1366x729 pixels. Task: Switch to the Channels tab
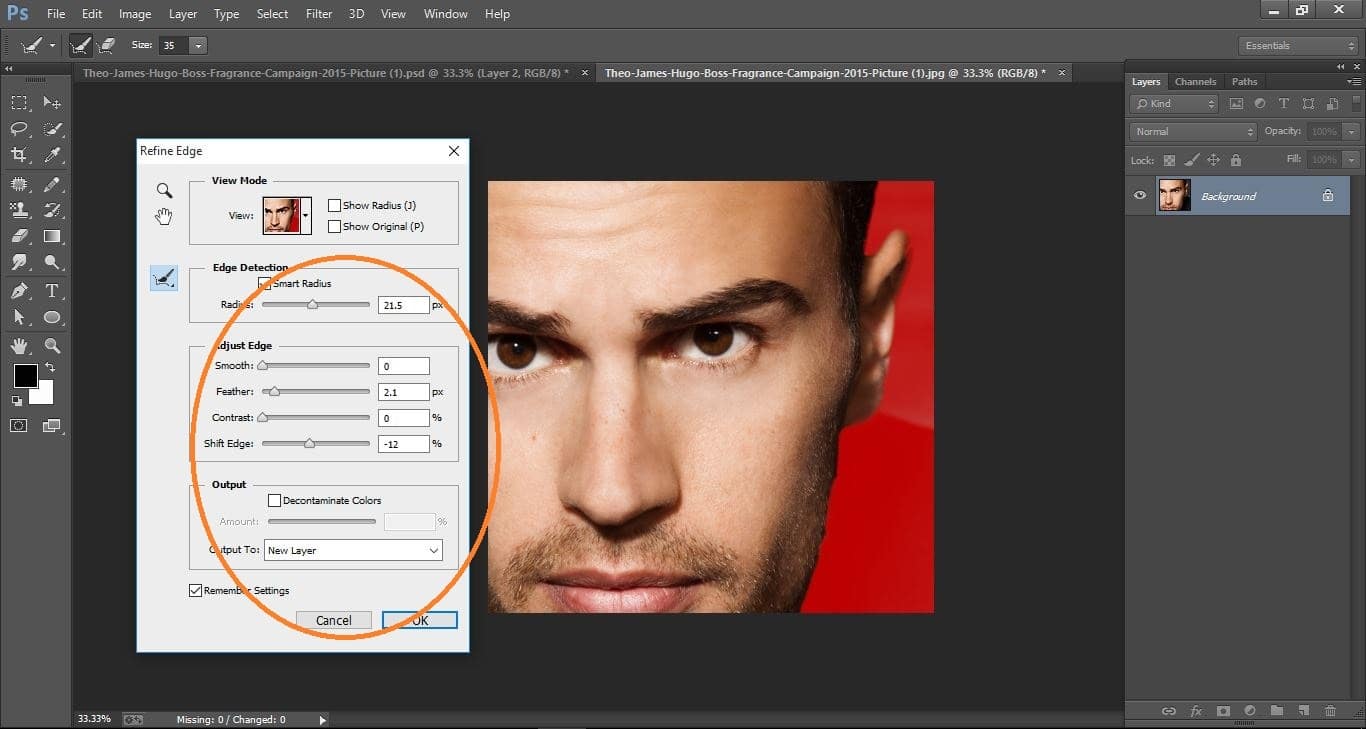(x=1195, y=81)
